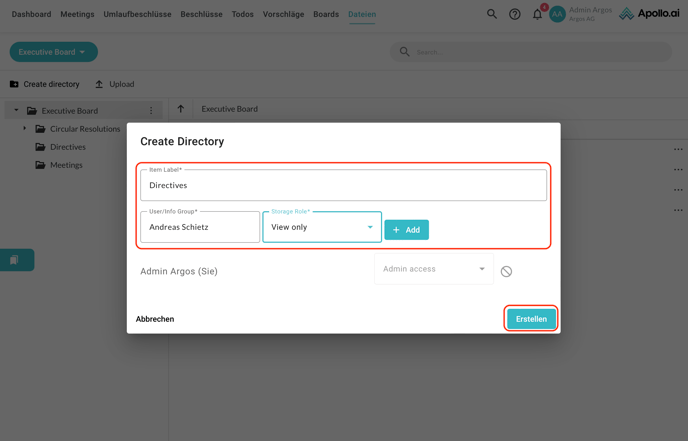Click the Apollo.ai logo
The height and width of the screenshot is (441, 688).
click(648, 14)
